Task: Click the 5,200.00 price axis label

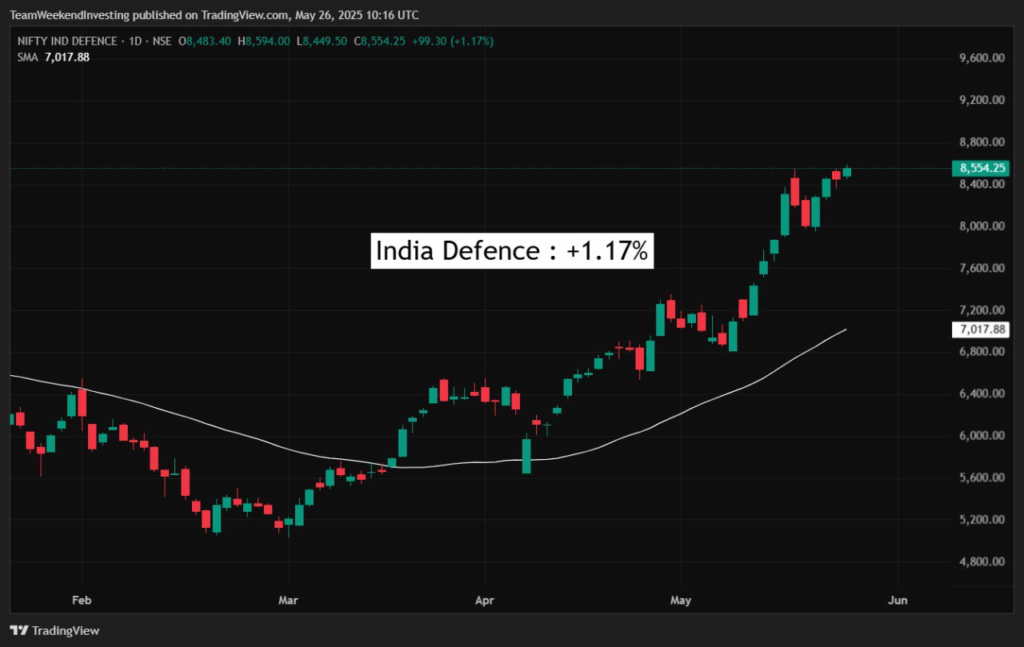Action: click(982, 519)
